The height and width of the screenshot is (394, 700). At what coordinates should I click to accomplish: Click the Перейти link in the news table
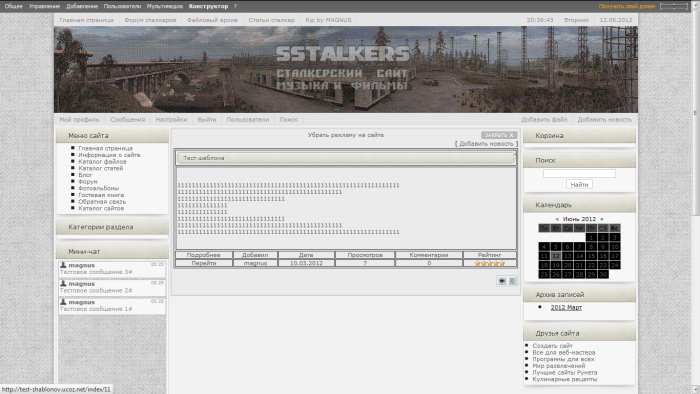(x=204, y=263)
